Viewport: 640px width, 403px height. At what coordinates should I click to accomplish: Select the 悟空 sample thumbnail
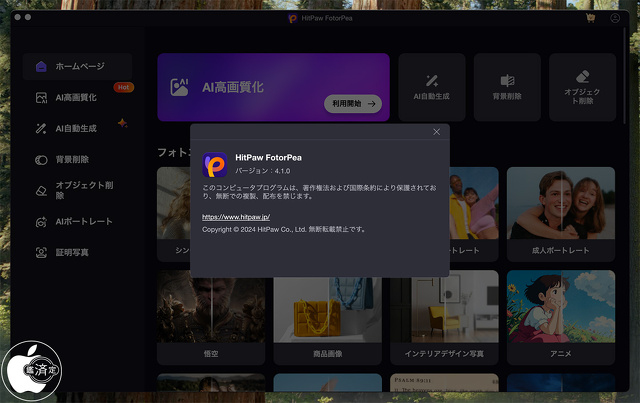point(211,309)
